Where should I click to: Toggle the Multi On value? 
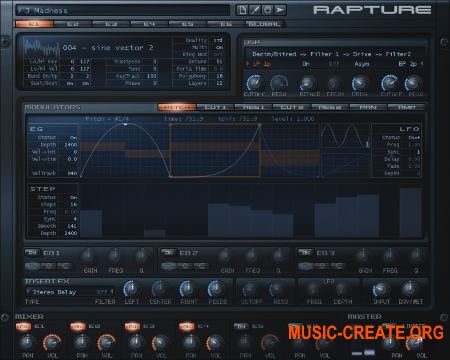pos(219,47)
